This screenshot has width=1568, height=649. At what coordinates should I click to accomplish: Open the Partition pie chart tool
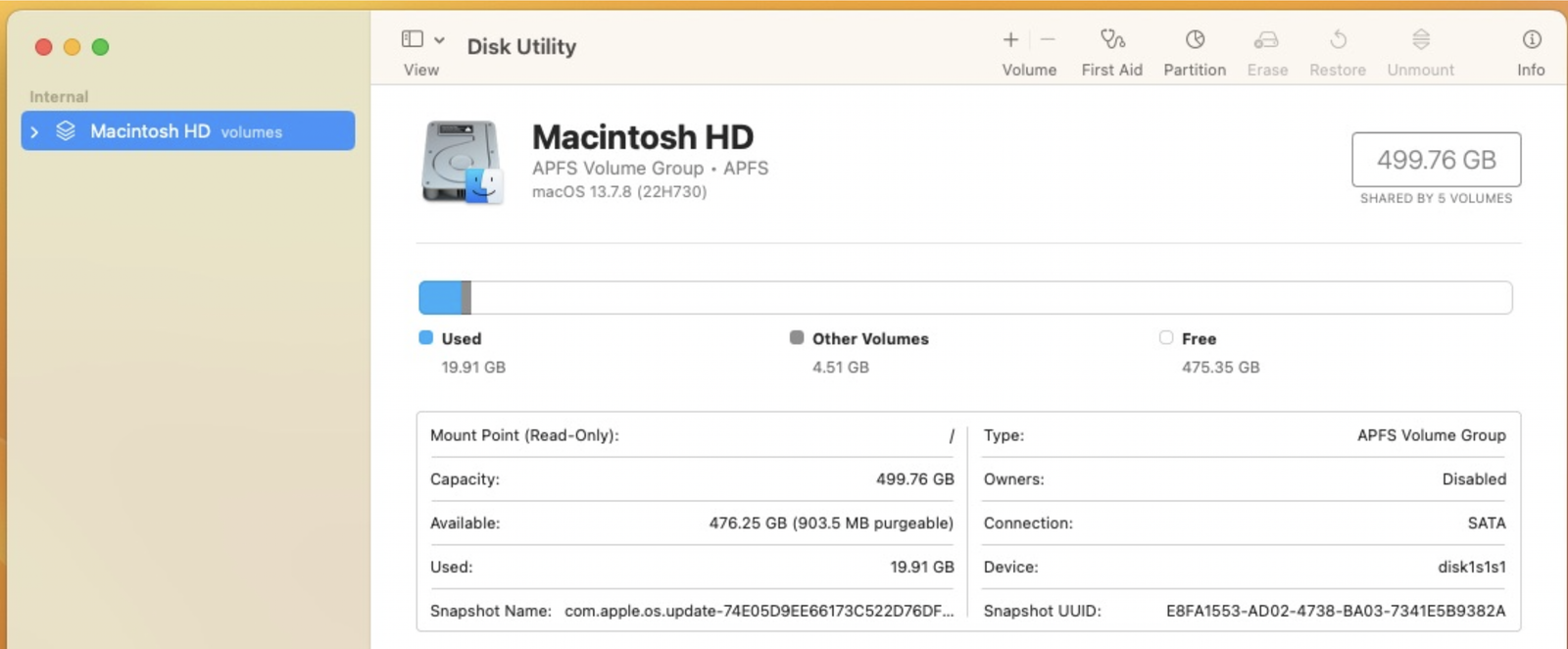(x=1195, y=39)
